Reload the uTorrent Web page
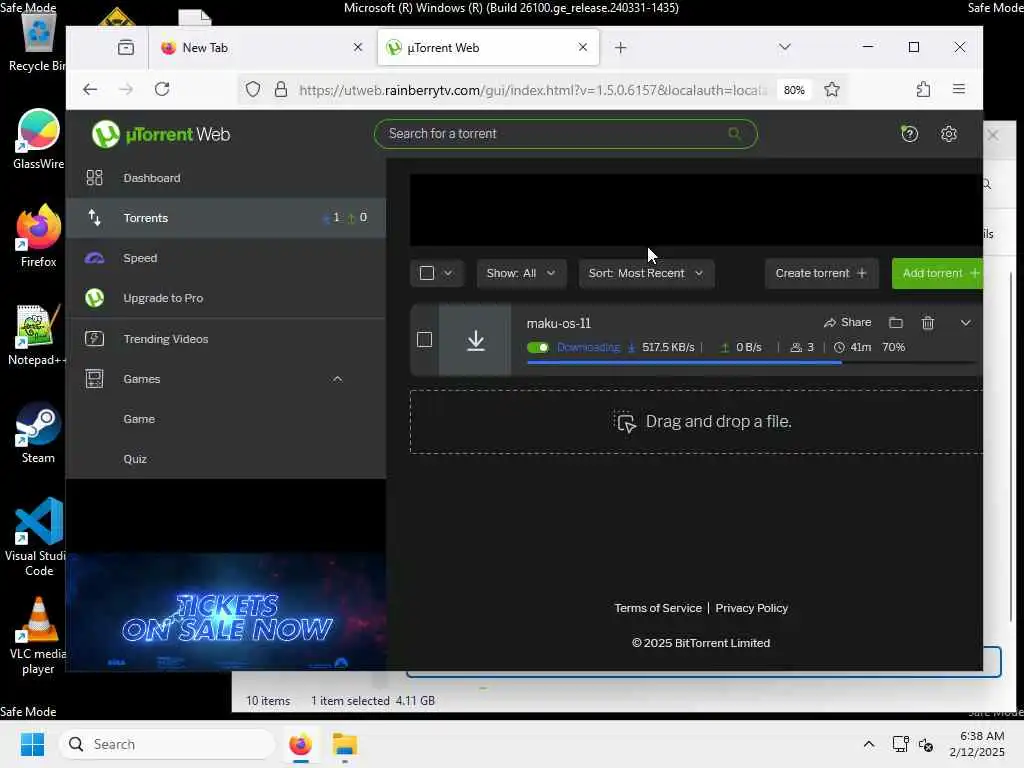The image size is (1024, 768). click(162, 89)
